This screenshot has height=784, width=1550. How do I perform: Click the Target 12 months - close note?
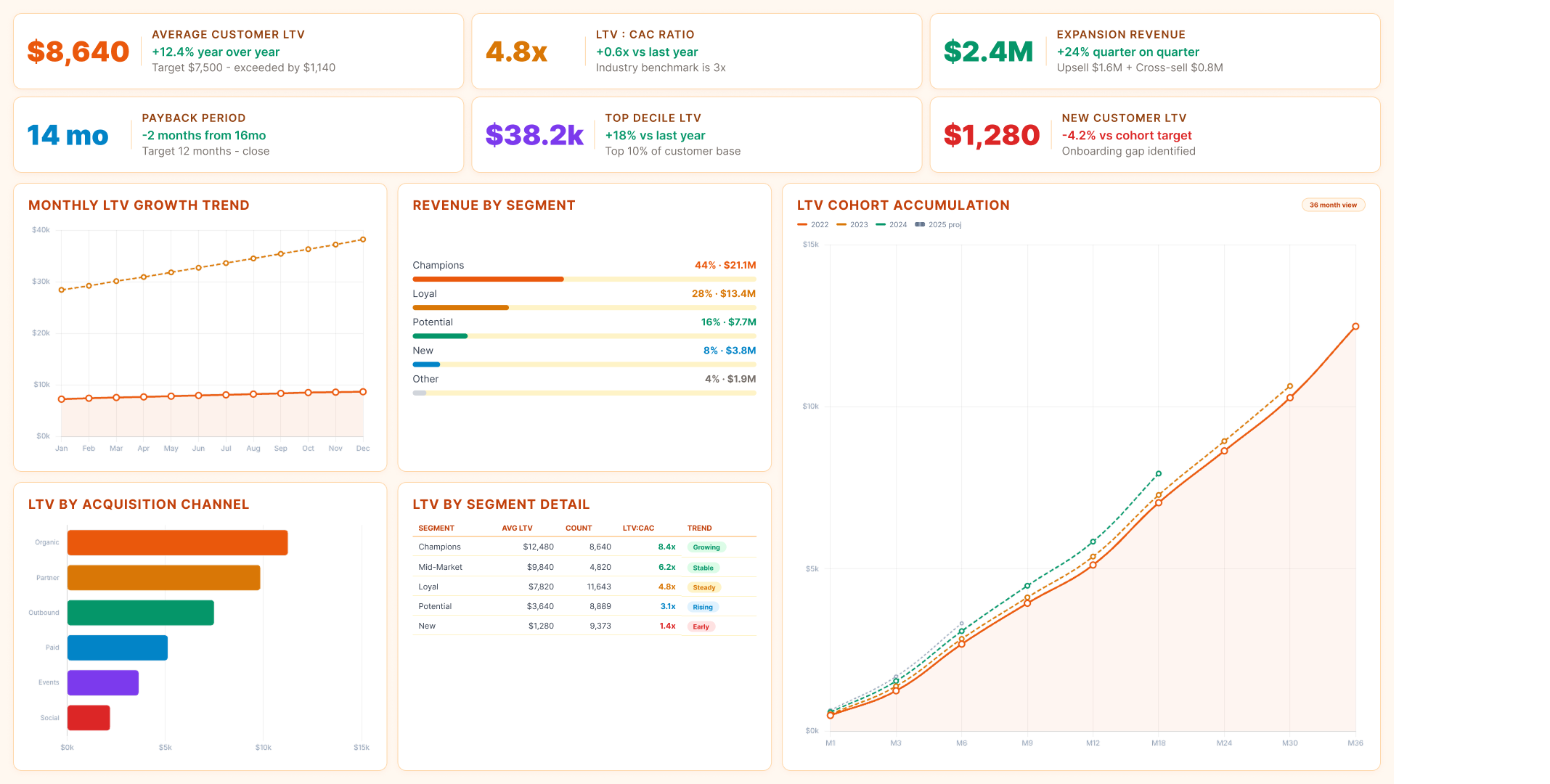coord(205,152)
